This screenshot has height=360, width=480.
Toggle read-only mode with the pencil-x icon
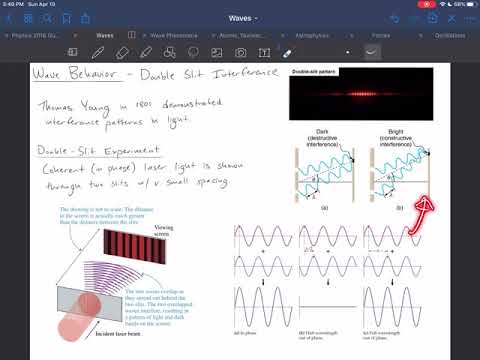point(451,19)
